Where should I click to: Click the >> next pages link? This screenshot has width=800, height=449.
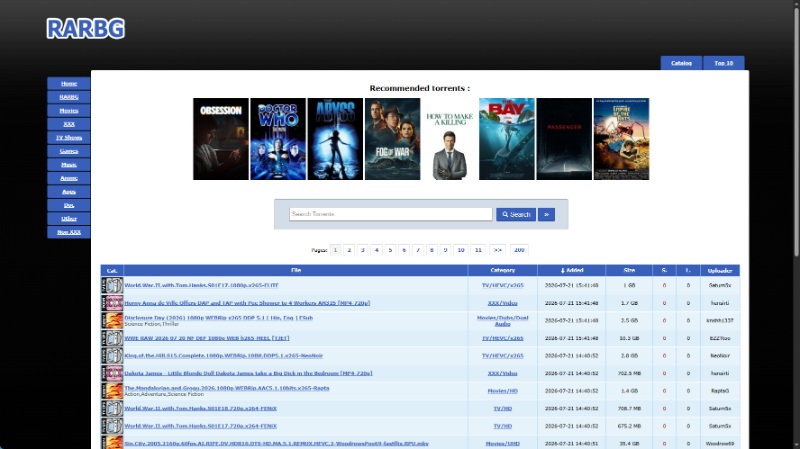pyautogui.click(x=497, y=250)
